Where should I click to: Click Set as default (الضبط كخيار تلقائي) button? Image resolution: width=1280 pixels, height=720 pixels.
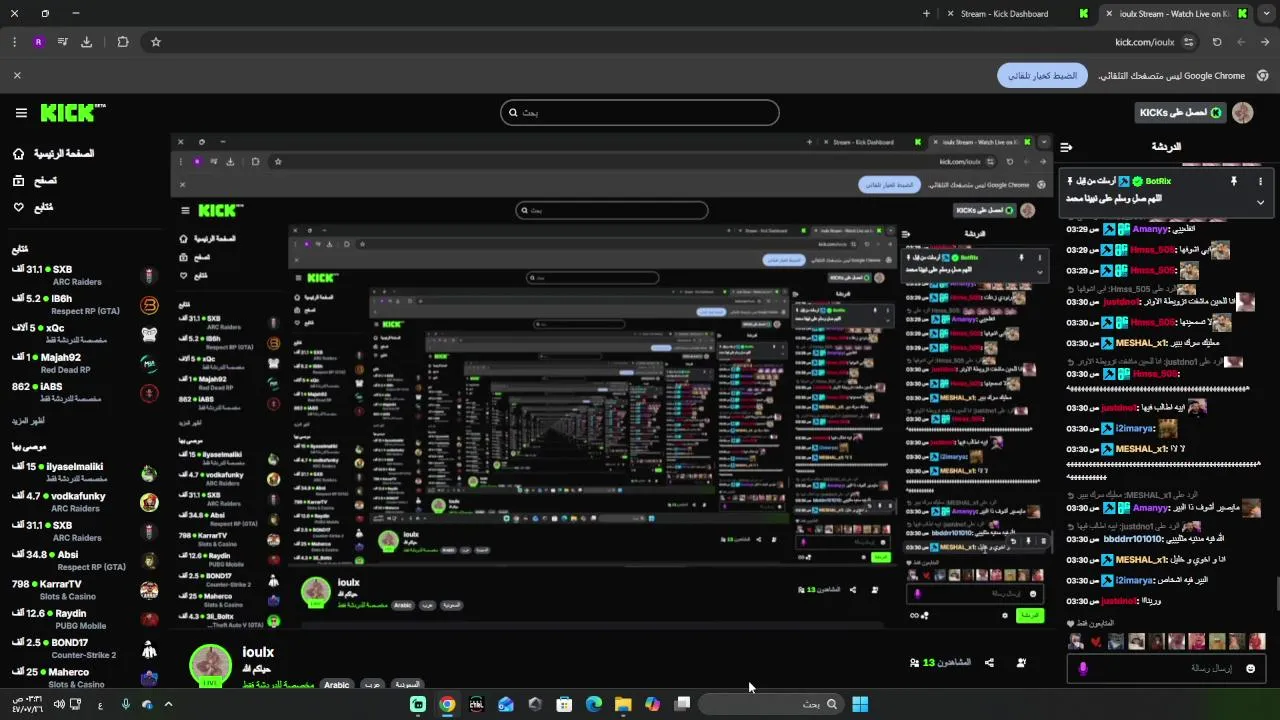pos(1042,76)
